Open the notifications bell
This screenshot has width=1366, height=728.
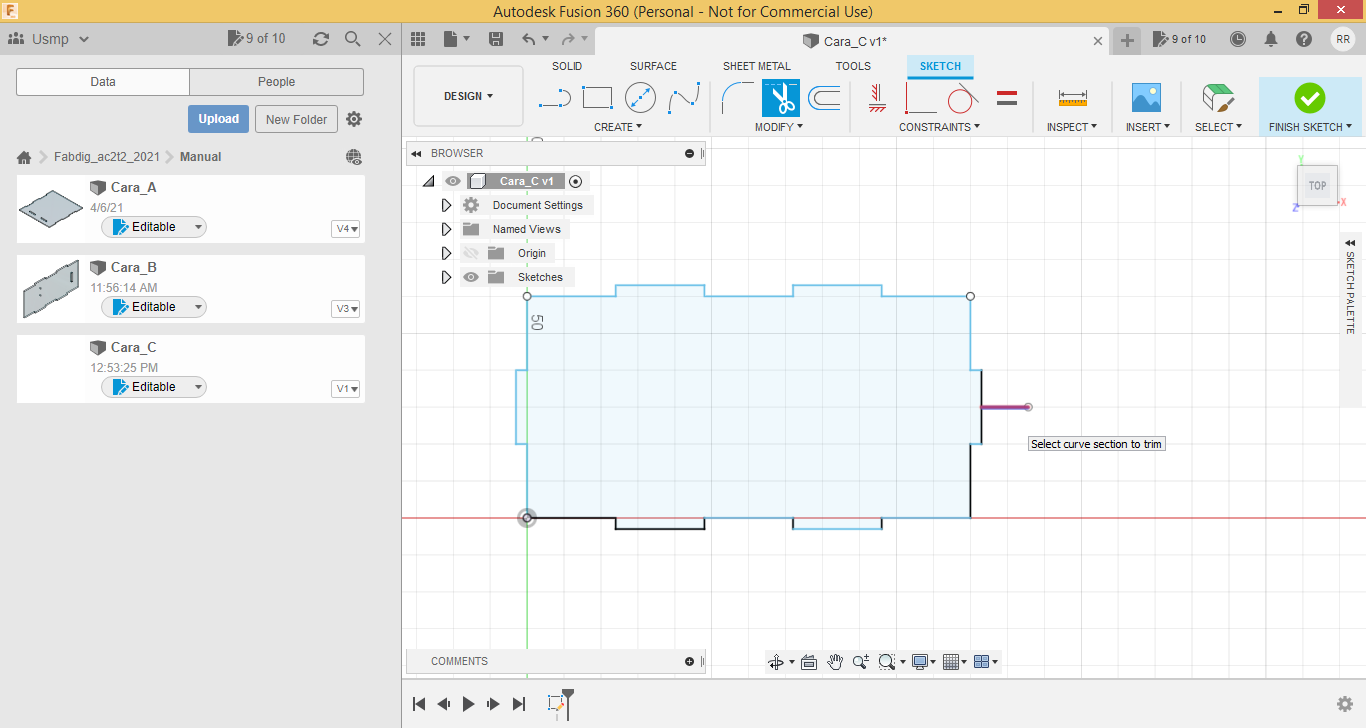(x=1271, y=39)
